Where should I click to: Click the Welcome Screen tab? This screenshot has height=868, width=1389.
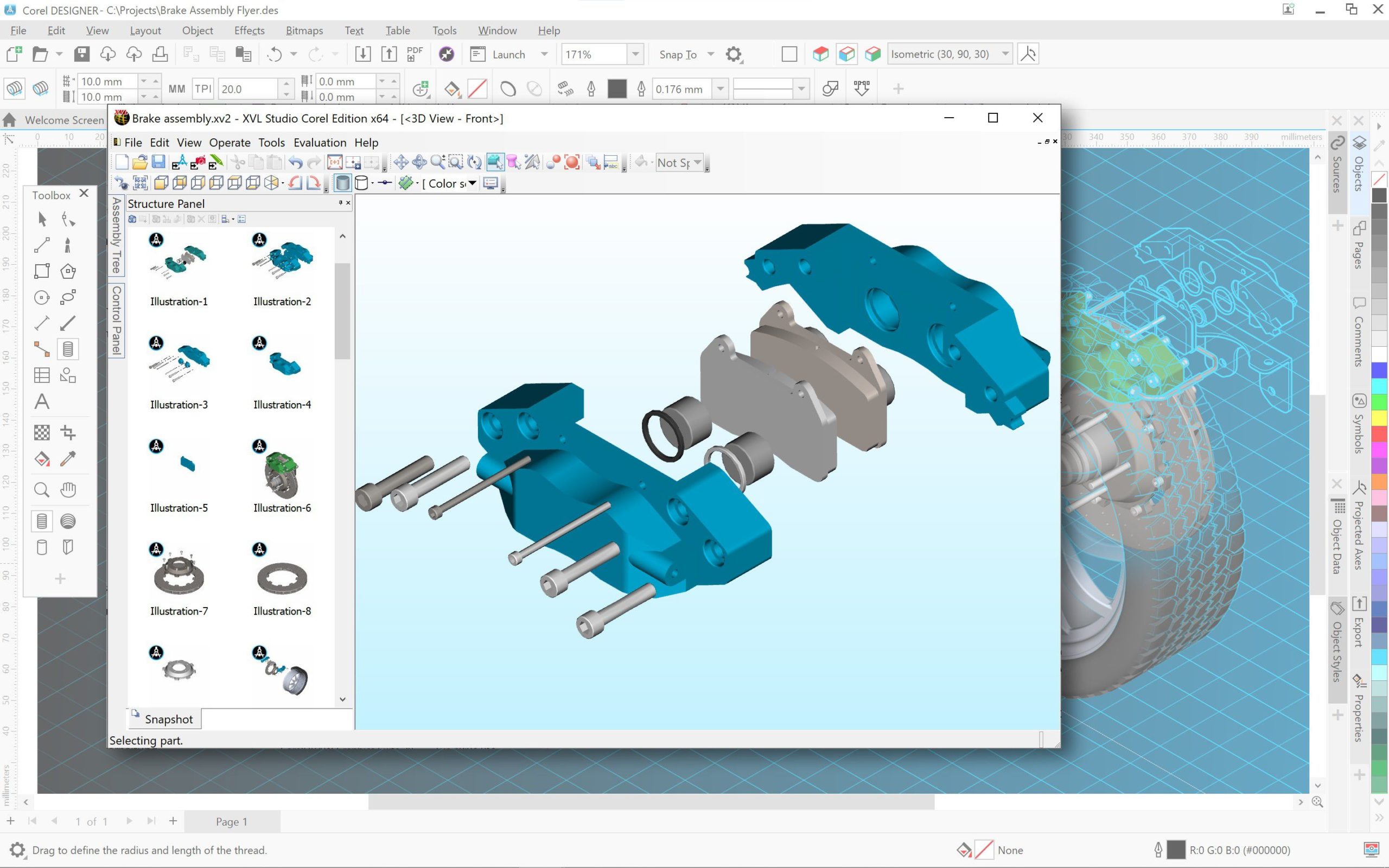63,119
